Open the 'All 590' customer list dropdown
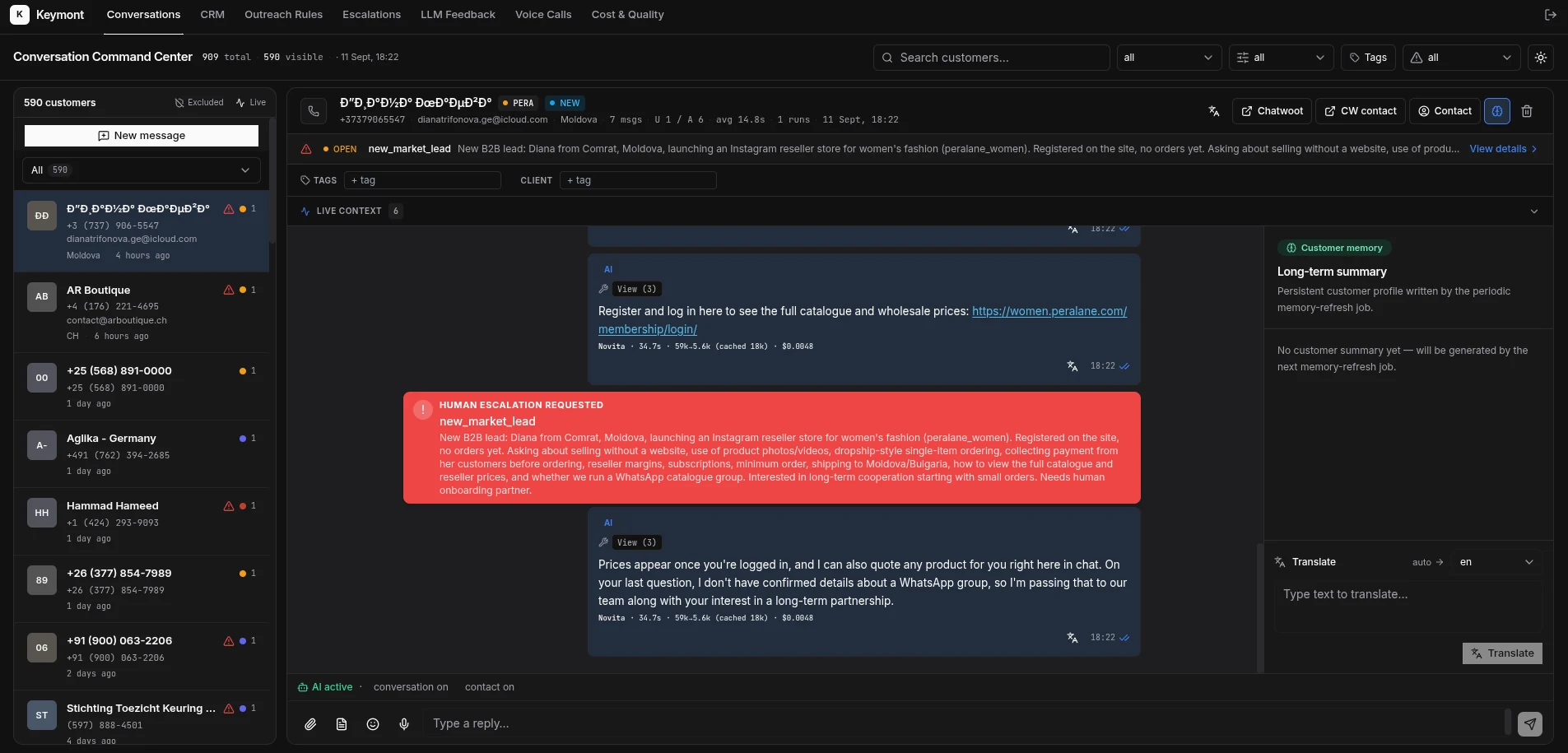Image resolution: width=1568 pixels, height=753 pixels. click(142, 170)
